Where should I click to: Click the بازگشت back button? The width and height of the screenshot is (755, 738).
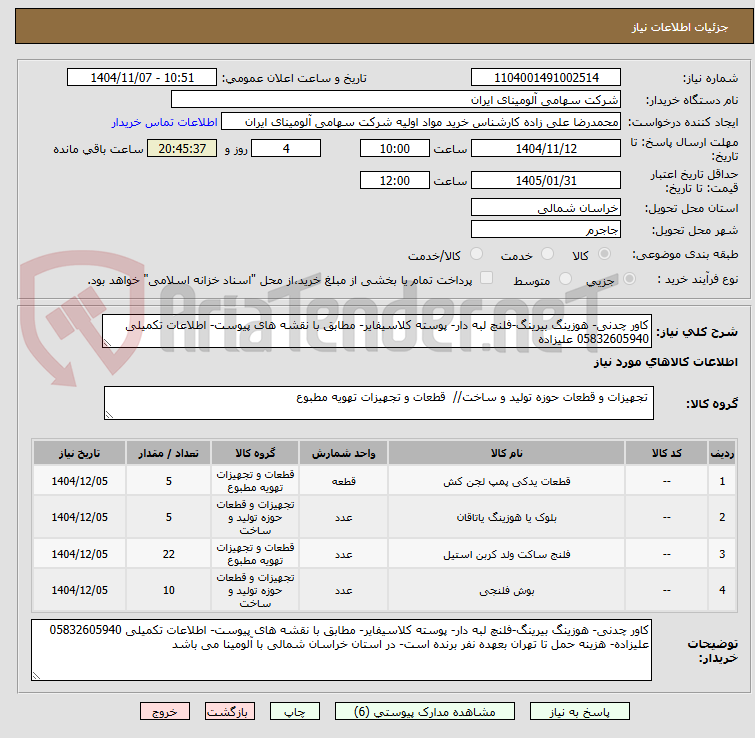click(230, 712)
